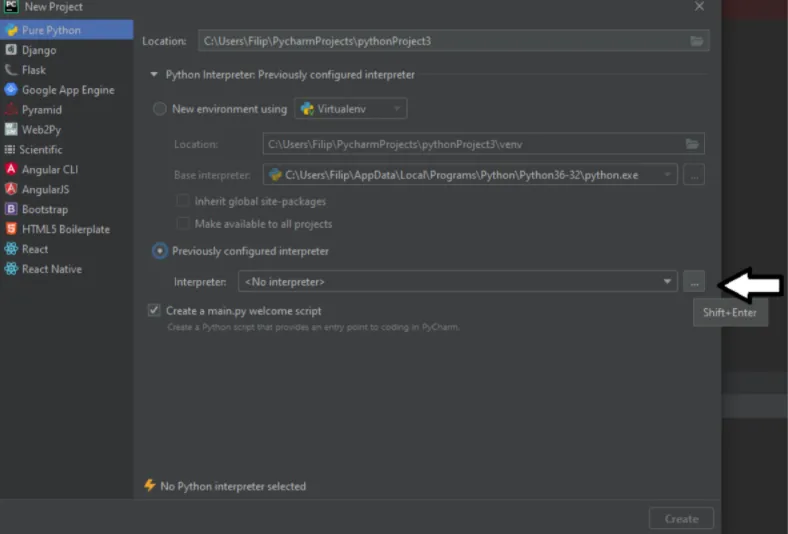Close the New Project dialog
788x534 pixels.
click(x=699, y=7)
